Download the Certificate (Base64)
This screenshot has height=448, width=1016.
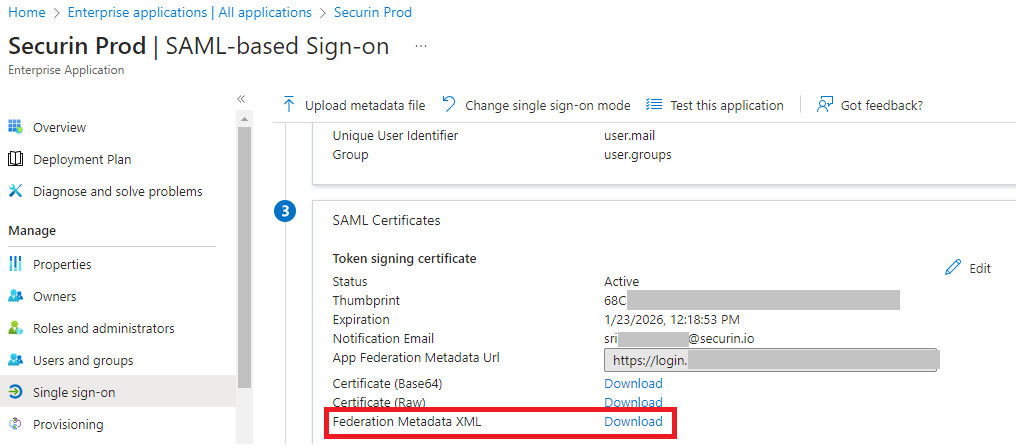633,383
